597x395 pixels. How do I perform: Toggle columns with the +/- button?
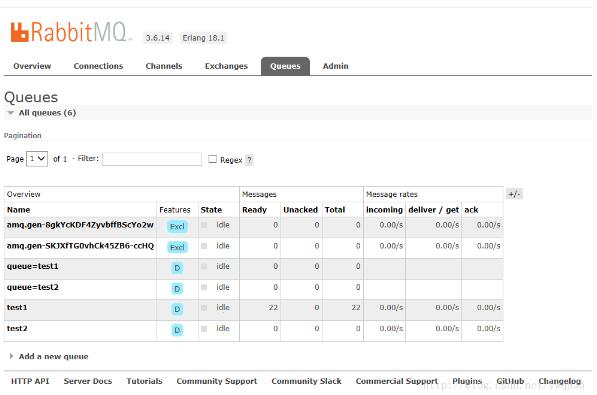point(514,194)
